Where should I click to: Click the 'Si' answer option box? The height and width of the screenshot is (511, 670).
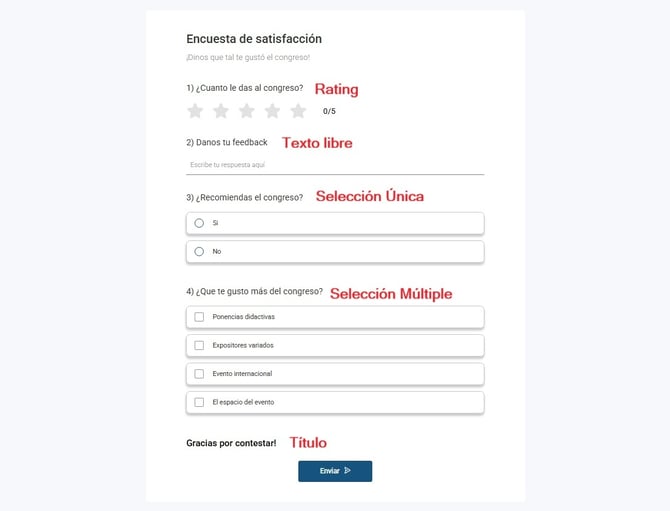(335, 223)
